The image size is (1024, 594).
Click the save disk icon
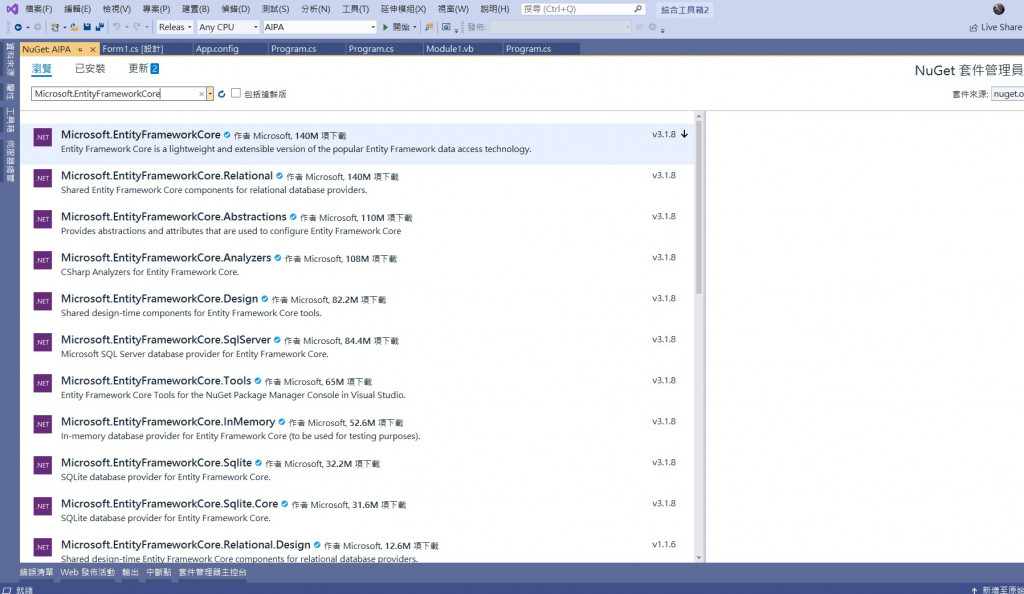point(87,27)
